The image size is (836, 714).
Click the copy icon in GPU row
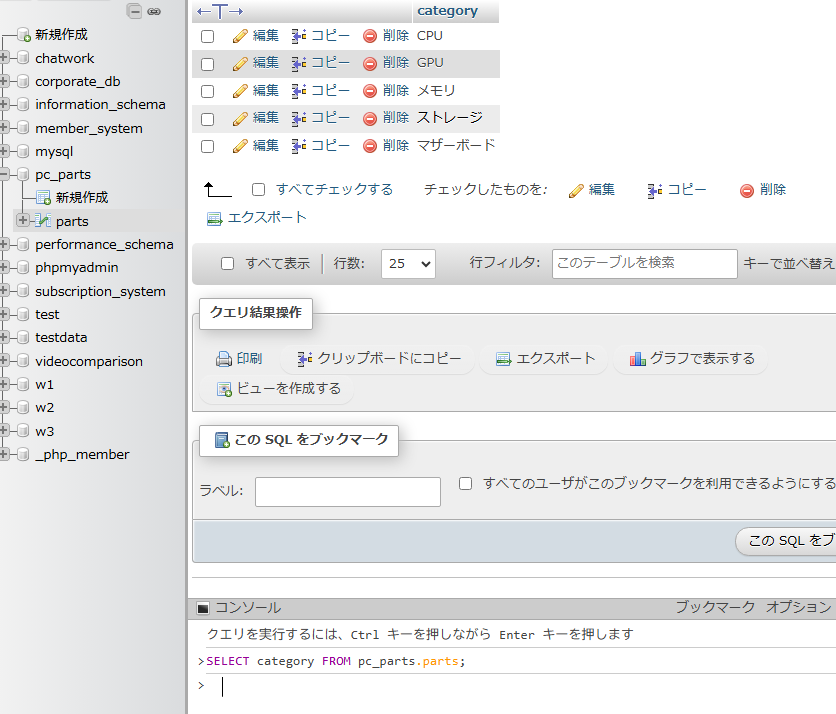click(x=299, y=63)
